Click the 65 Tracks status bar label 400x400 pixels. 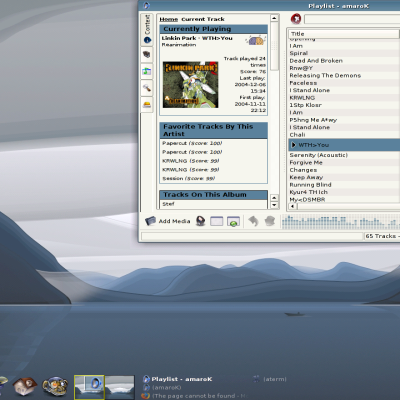click(x=382, y=236)
